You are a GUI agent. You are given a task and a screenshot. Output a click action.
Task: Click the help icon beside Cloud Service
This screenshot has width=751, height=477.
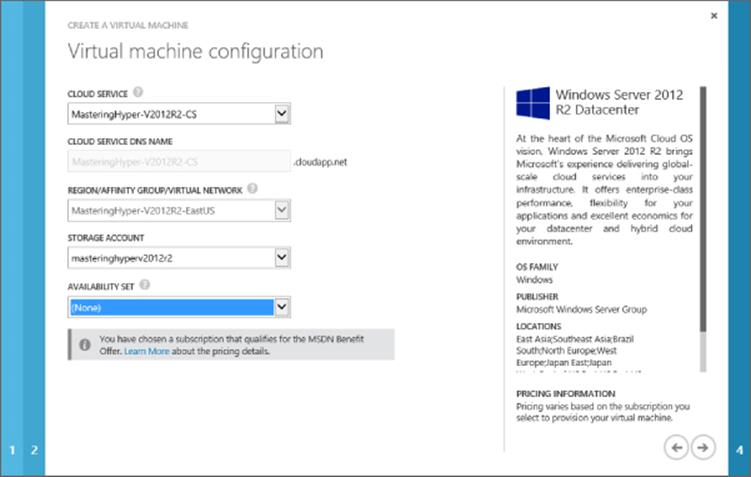(138, 92)
